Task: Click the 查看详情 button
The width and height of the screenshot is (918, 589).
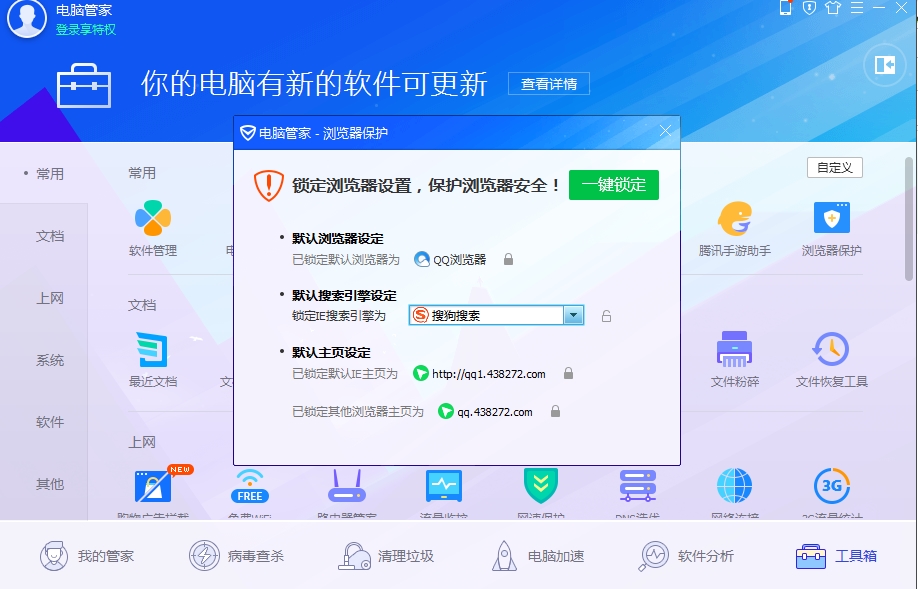Action: point(549,84)
